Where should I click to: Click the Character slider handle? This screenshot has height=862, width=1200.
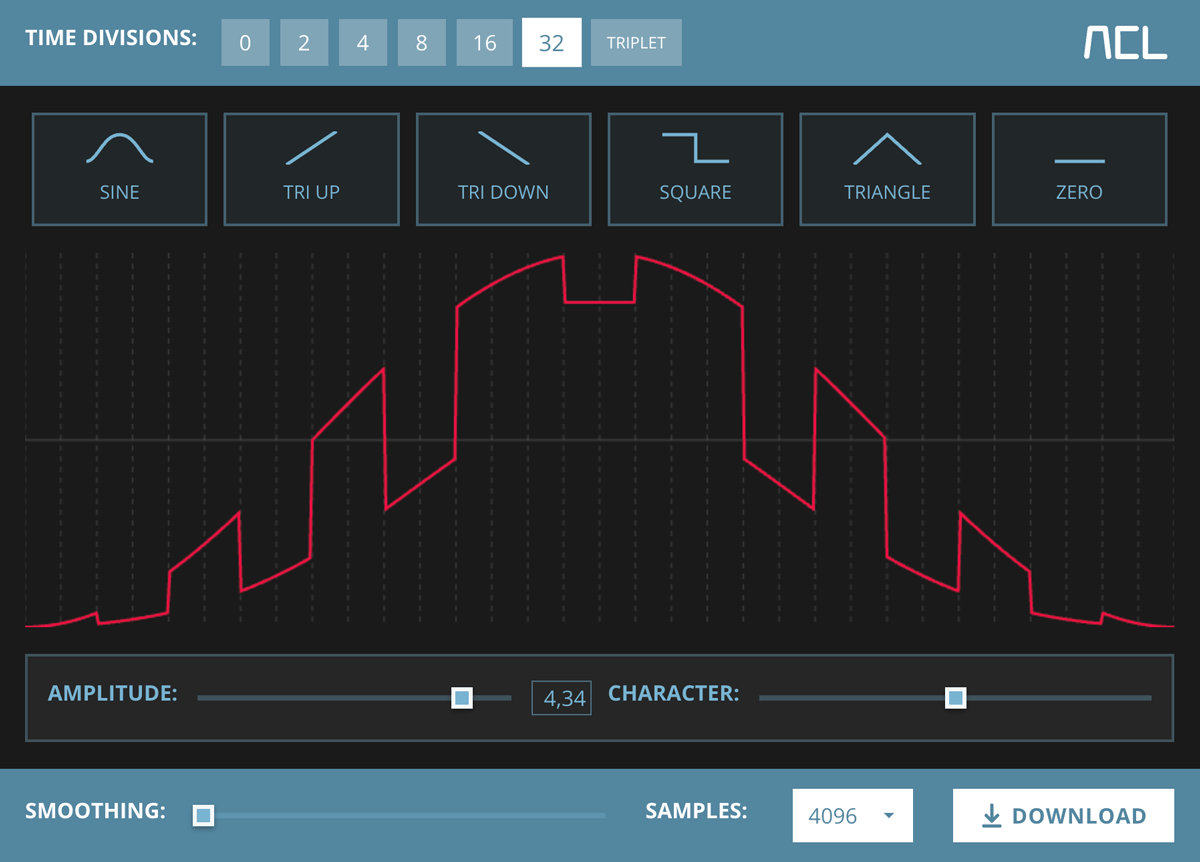coord(955,697)
